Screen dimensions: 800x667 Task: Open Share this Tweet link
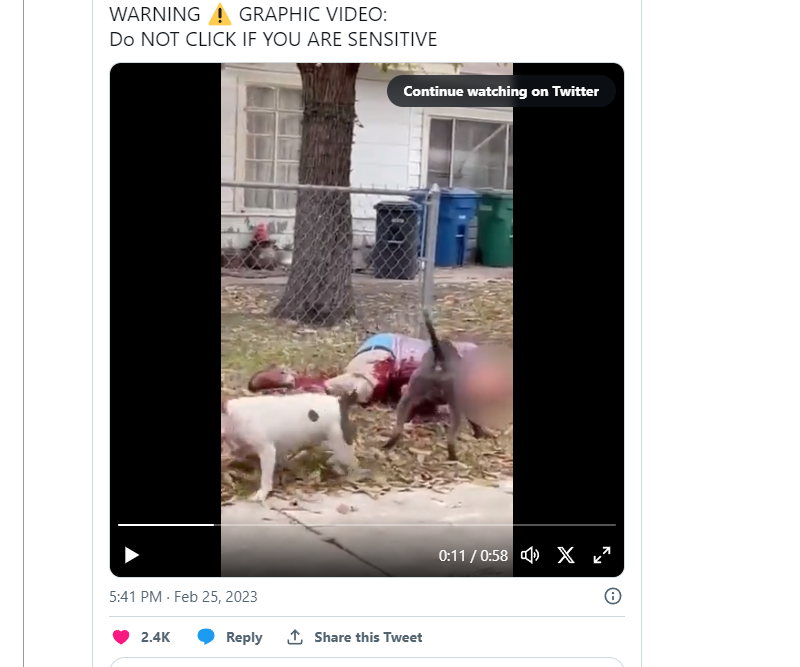tap(368, 637)
